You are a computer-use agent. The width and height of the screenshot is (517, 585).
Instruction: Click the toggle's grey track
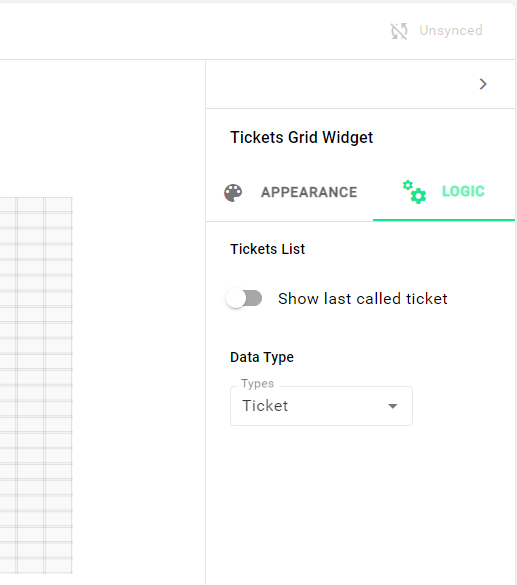coord(254,298)
